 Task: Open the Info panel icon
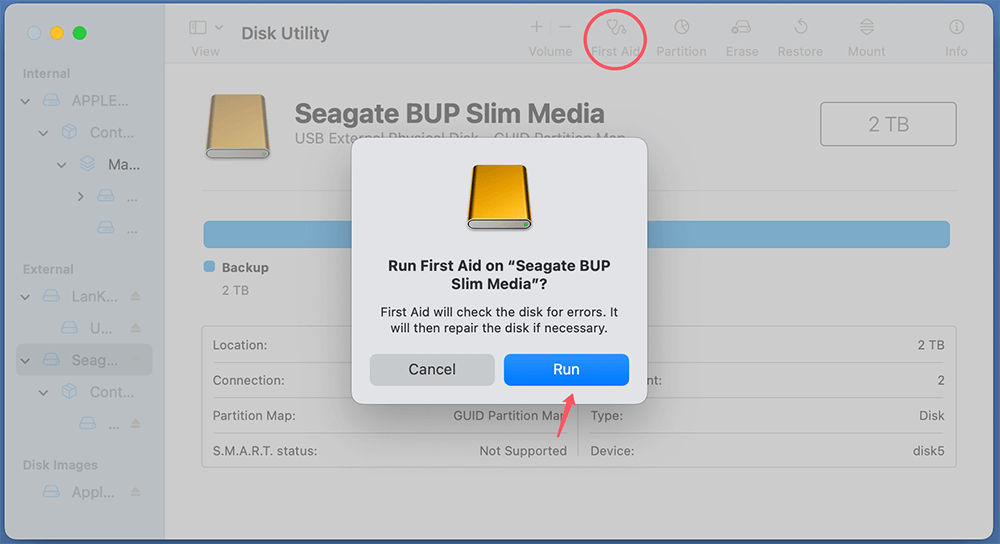956,28
